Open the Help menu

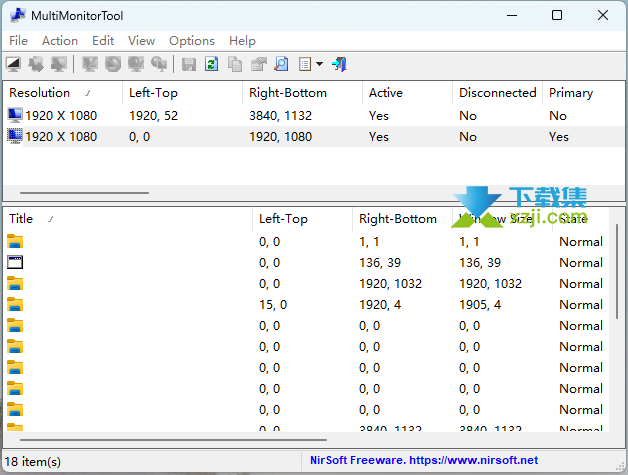coord(242,40)
